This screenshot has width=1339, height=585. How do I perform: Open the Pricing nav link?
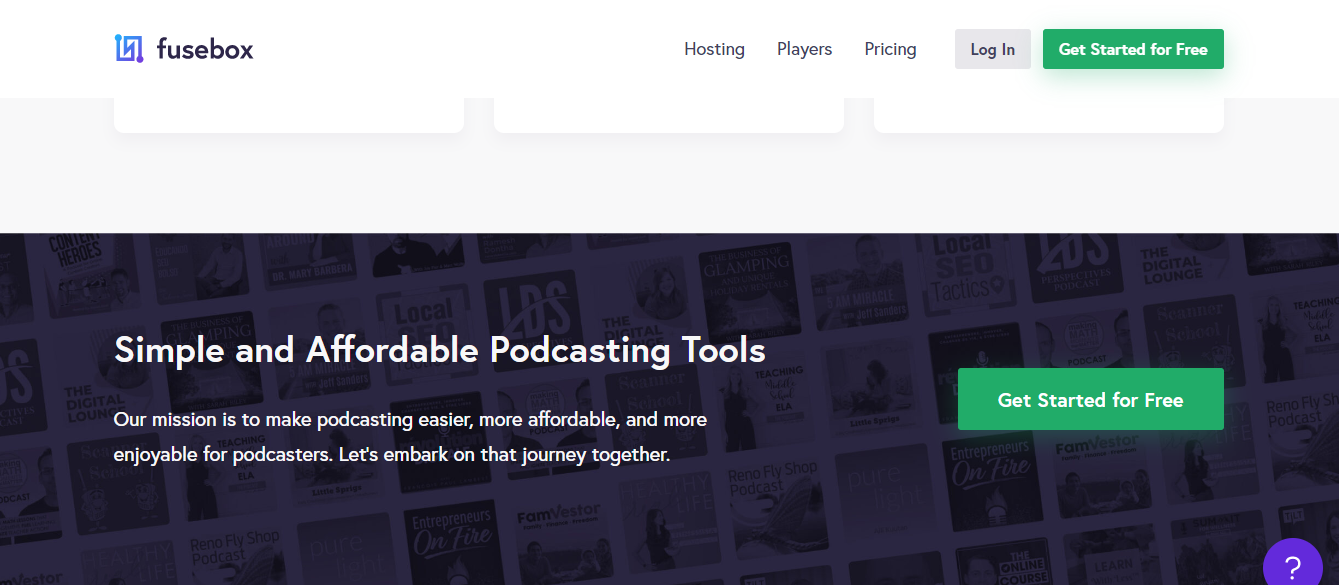tap(890, 49)
